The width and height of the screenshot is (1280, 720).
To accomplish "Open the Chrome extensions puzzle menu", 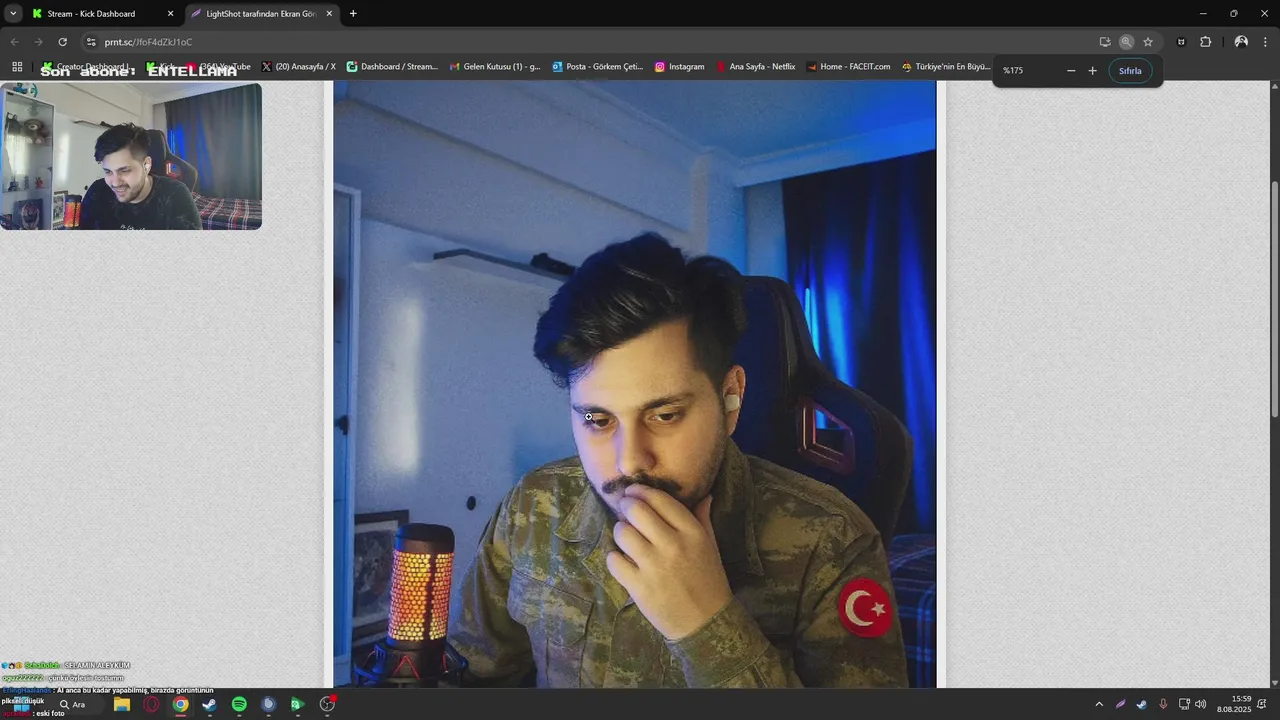I will pos(1205,42).
